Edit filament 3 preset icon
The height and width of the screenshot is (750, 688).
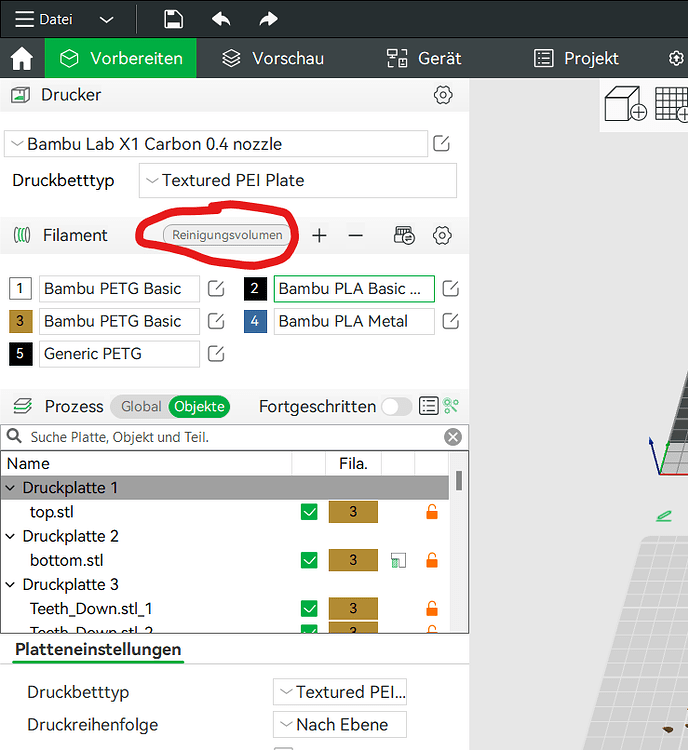pos(216,321)
